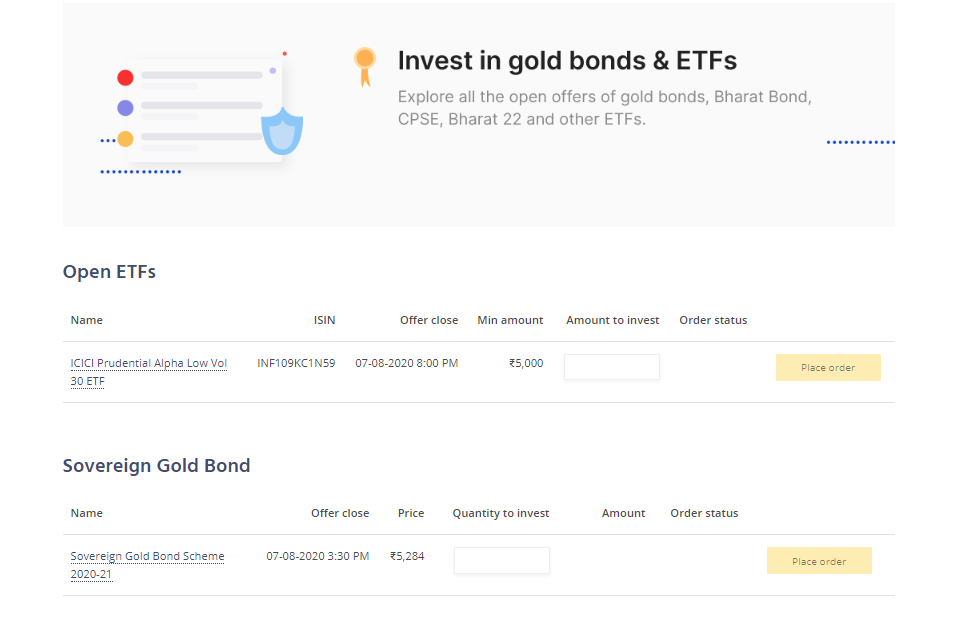
Task: Click the ISIN value INF109KC1N59
Action: [x=296, y=363]
